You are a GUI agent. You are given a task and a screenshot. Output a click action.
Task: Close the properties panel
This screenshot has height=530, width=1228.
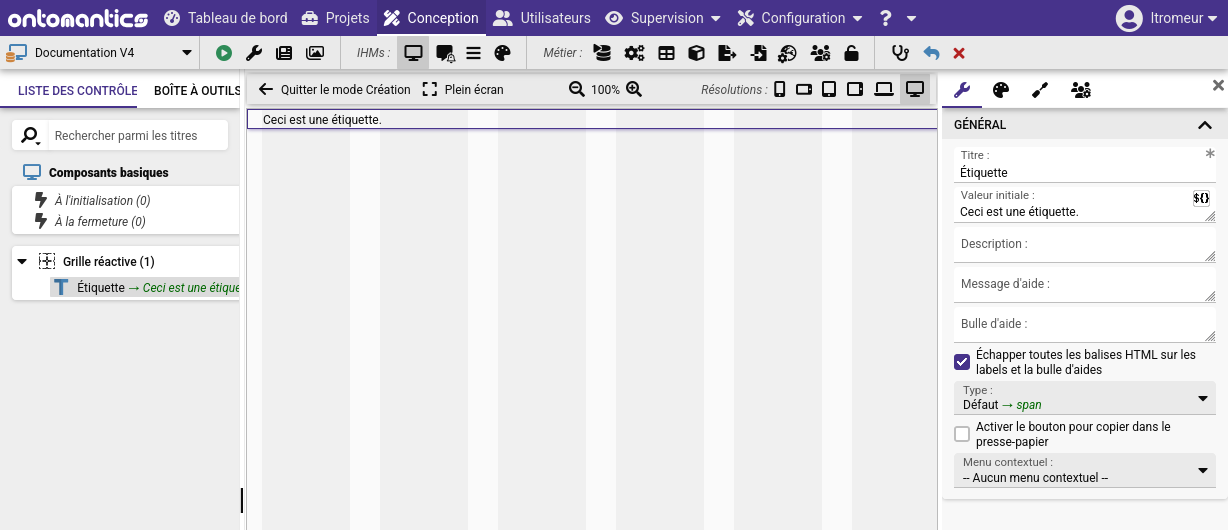pyautogui.click(x=1218, y=86)
